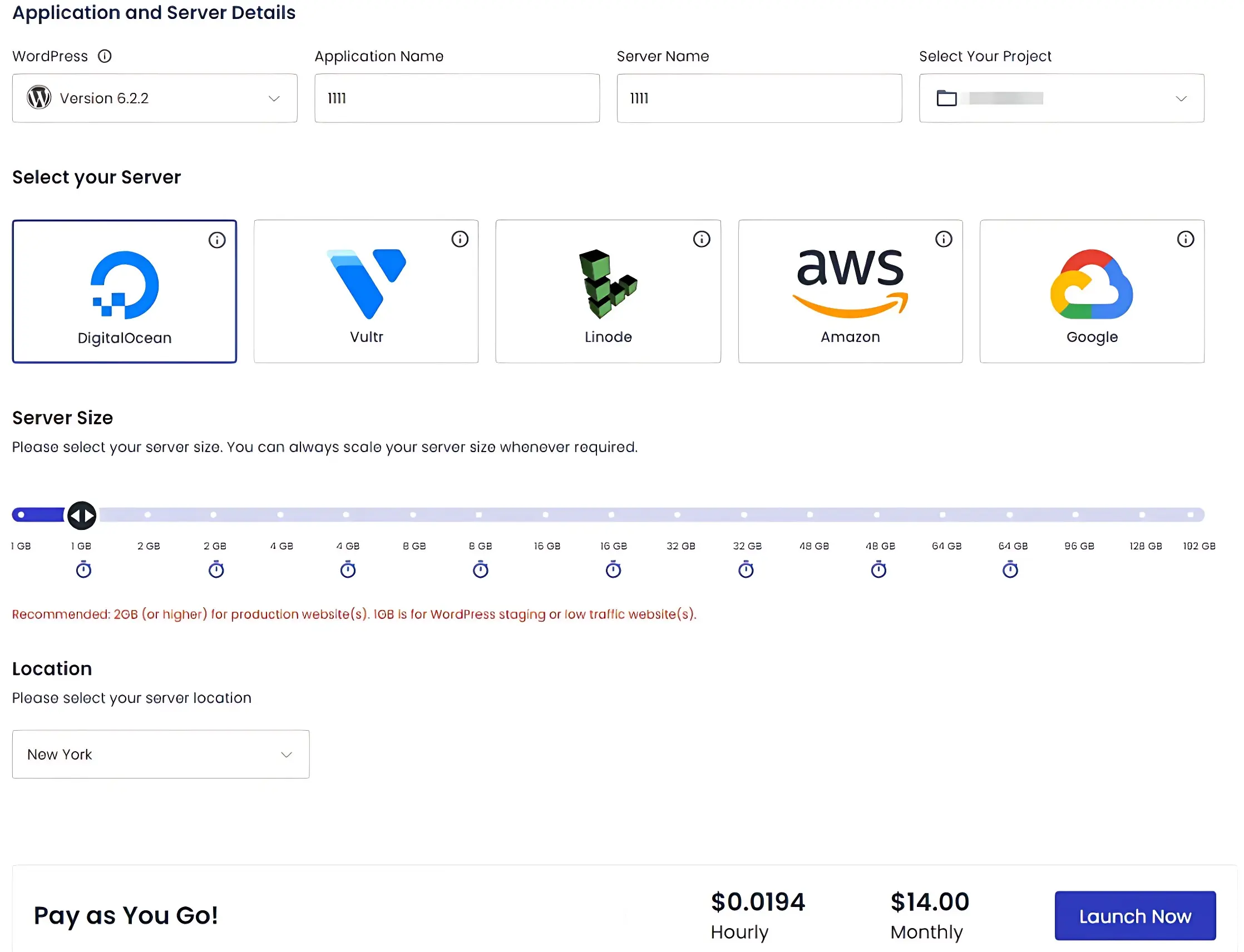Open the Google card info icon

pos(1185,239)
